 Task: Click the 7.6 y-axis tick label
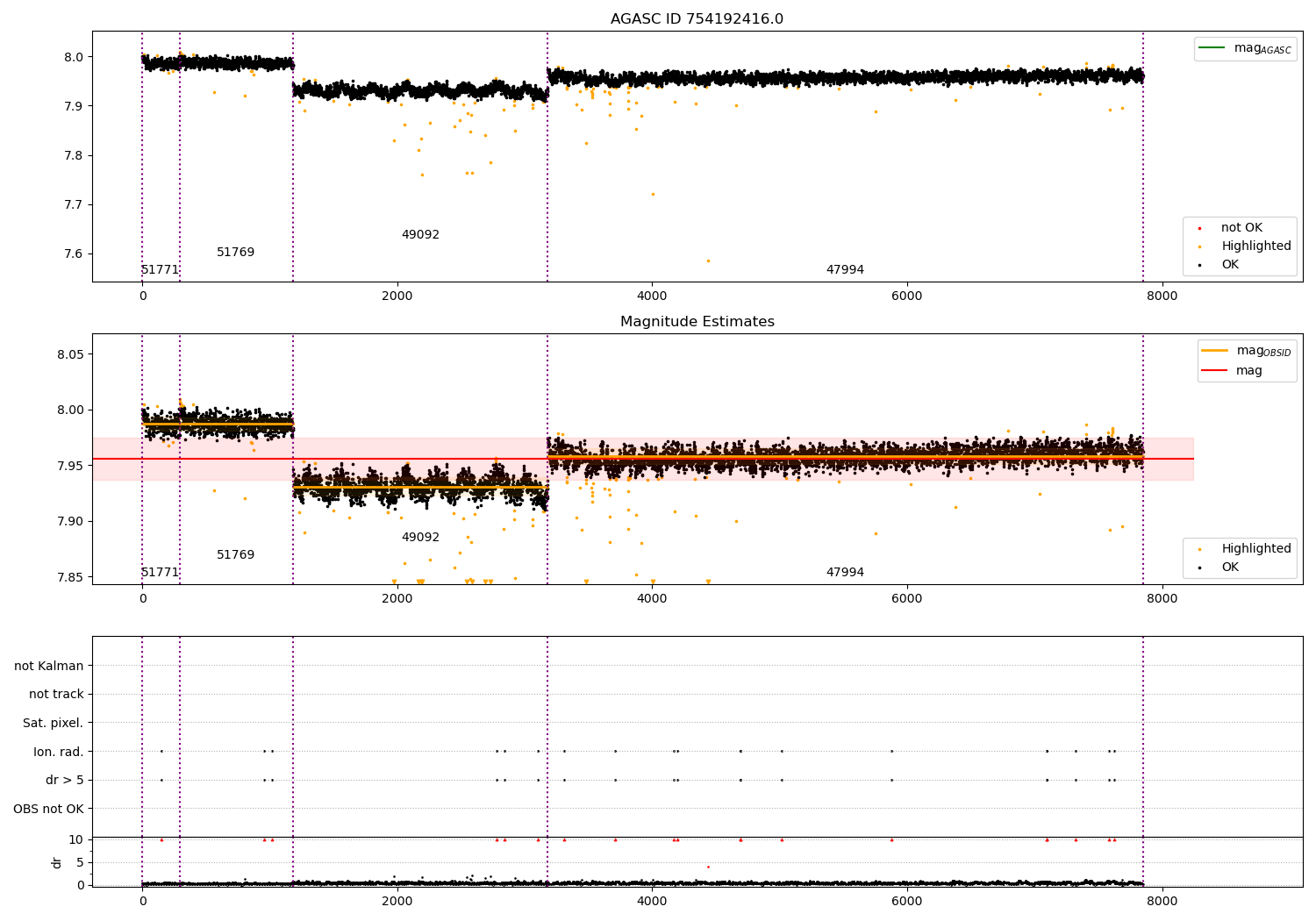point(73,254)
